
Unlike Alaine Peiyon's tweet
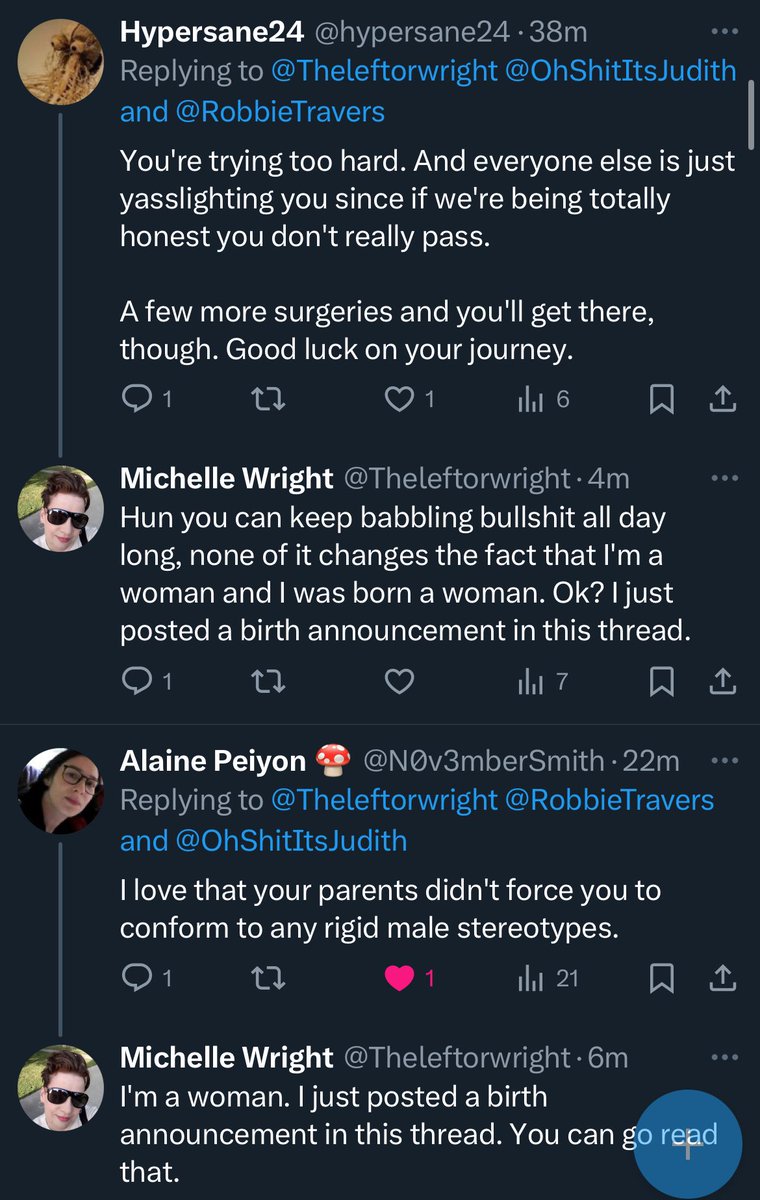tap(400, 979)
